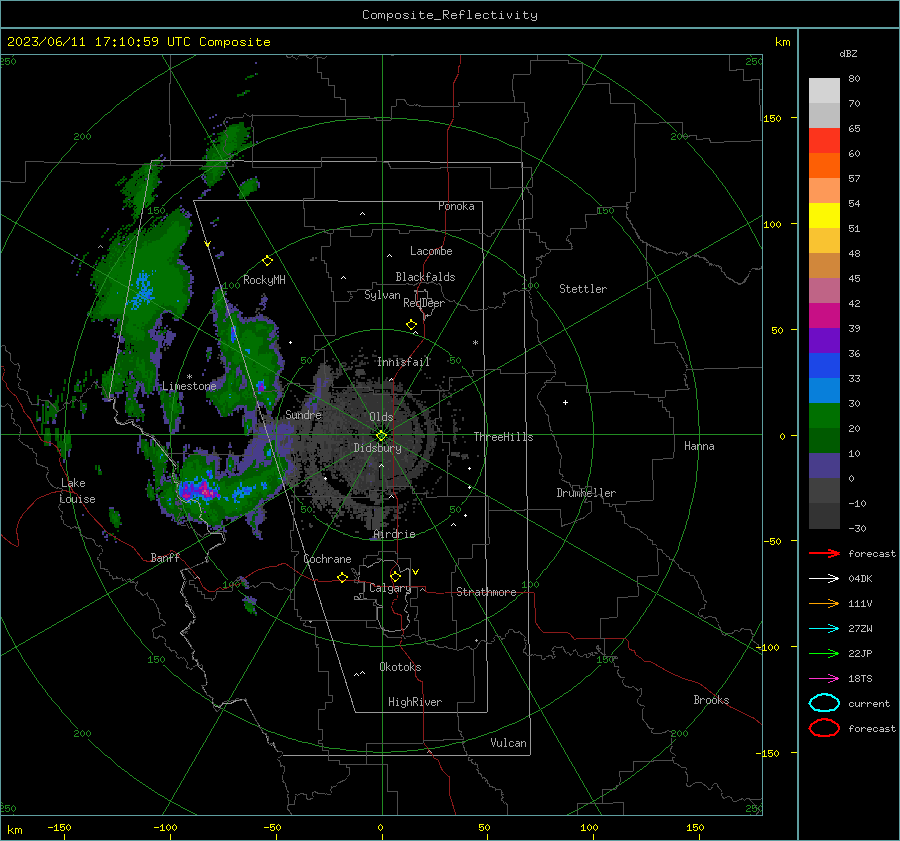The width and height of the screenshot is (900, 841).
Task: Click the HighRiver label
Action: [x=415, y=702]
